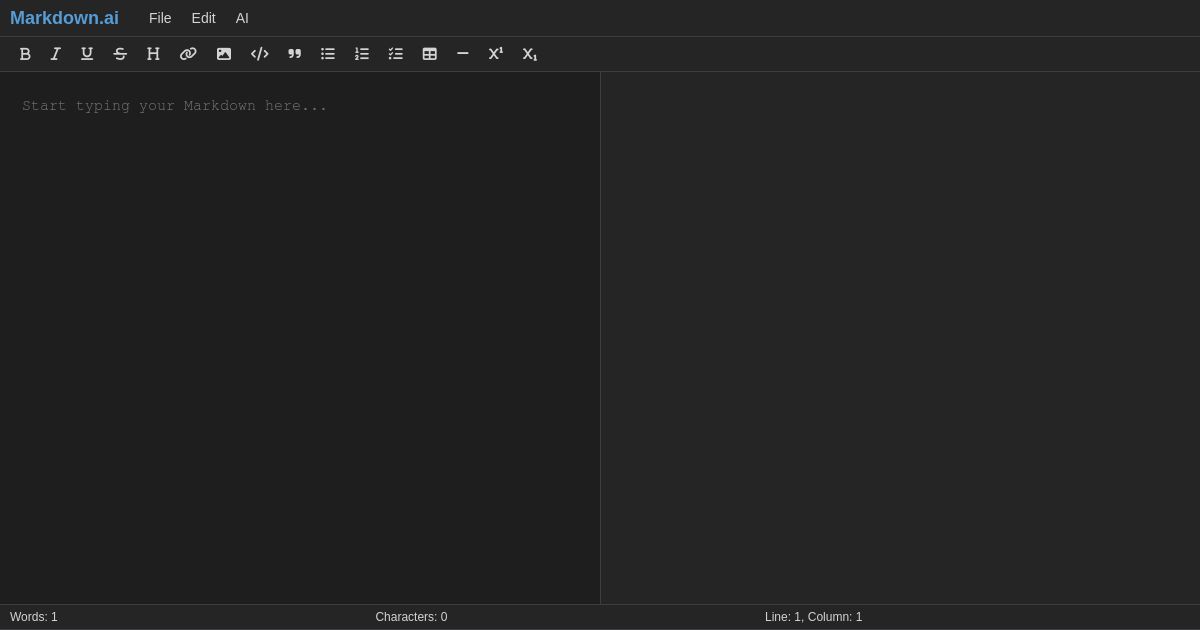Insert a table
This screenshot has width=1200, height=630.
(x=430, y=54)
